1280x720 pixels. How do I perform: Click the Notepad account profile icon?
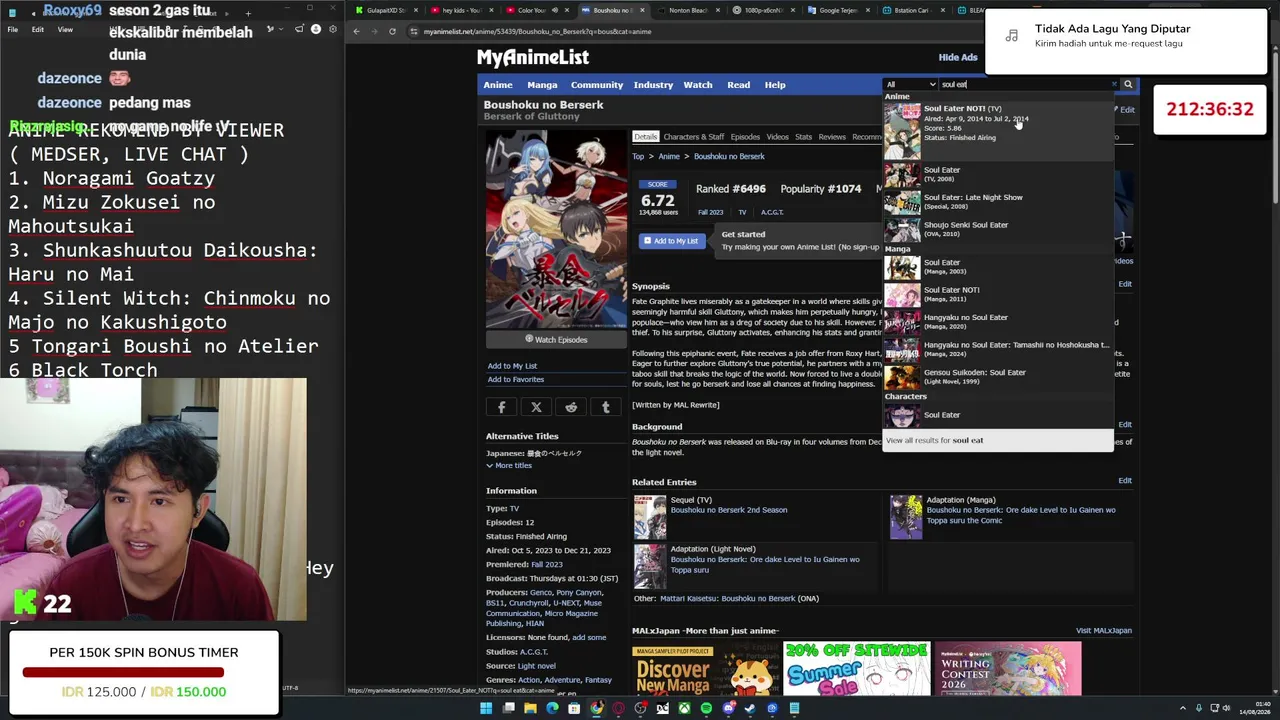pos(316,29)
